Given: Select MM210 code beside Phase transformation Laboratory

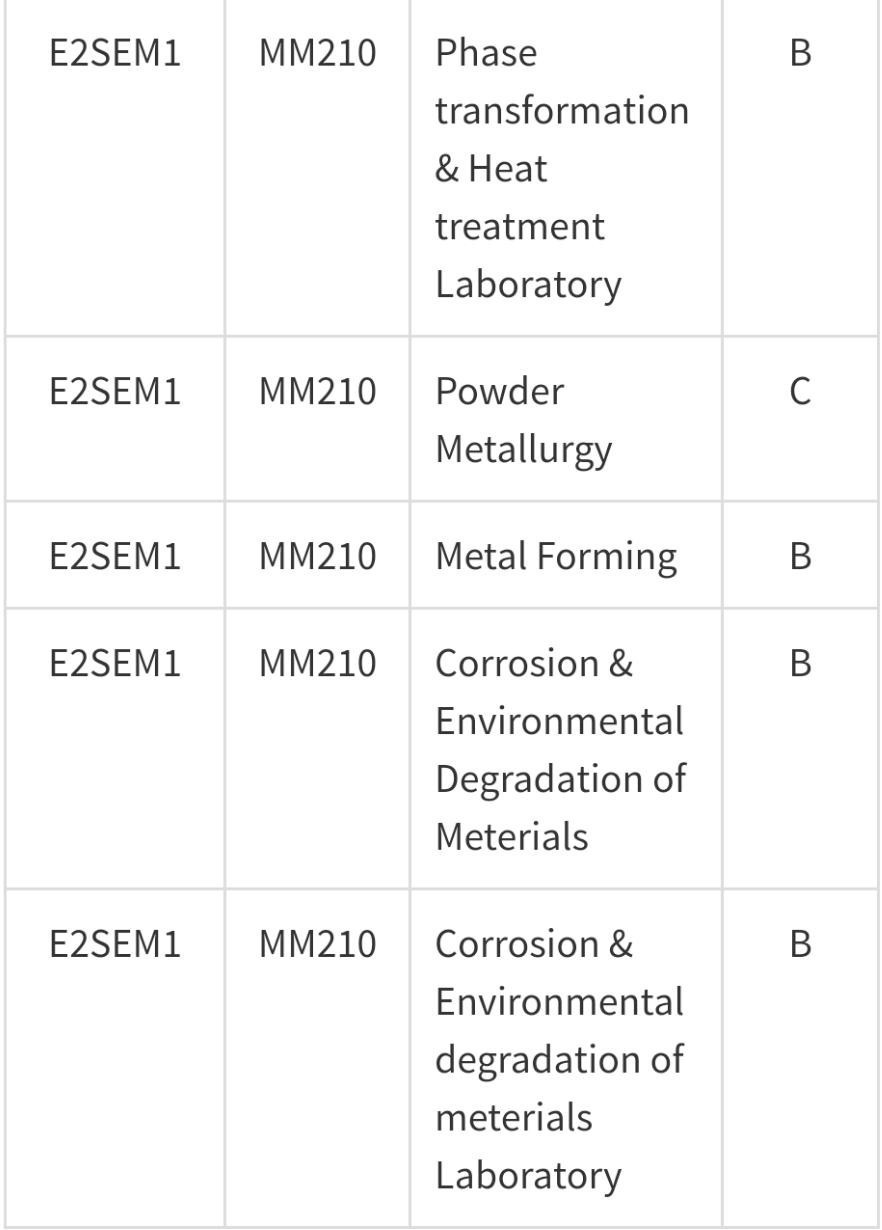Looking at the screenshot, I should pos(318,52).
